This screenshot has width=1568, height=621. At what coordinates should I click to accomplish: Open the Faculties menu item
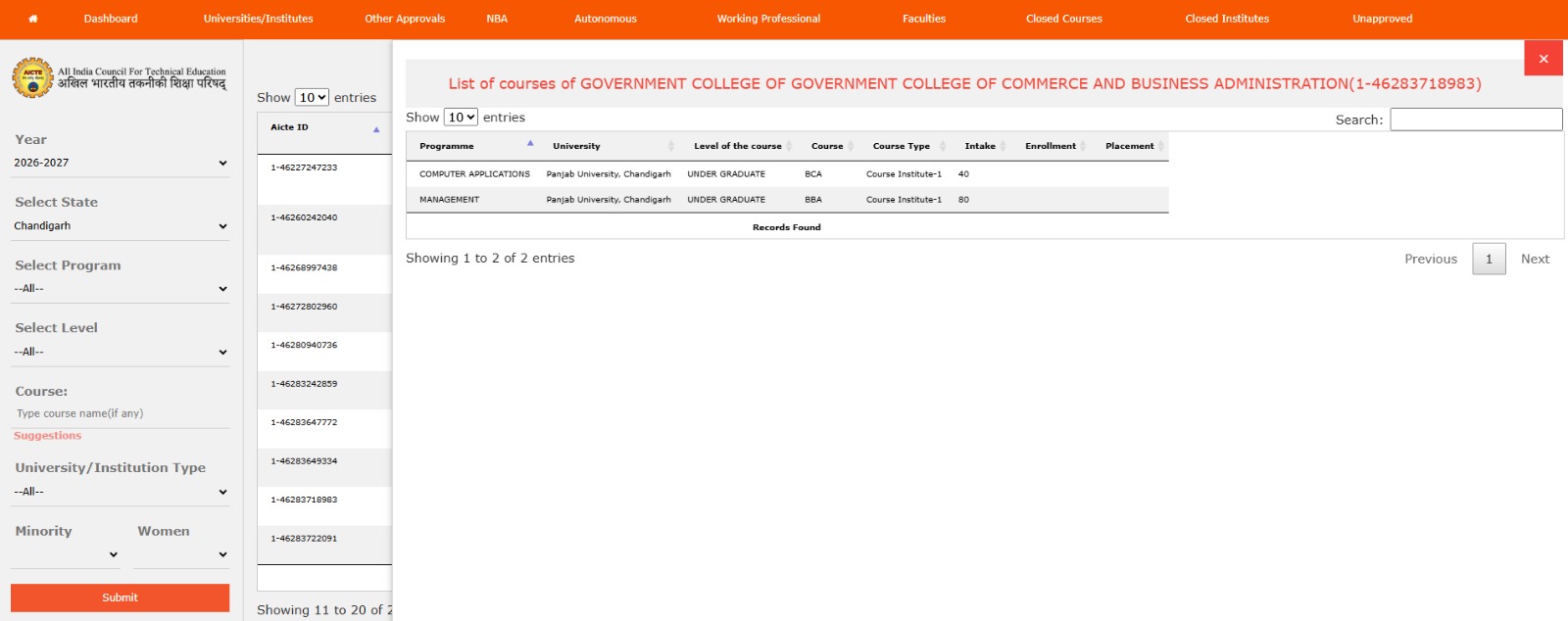pos(924,19)
